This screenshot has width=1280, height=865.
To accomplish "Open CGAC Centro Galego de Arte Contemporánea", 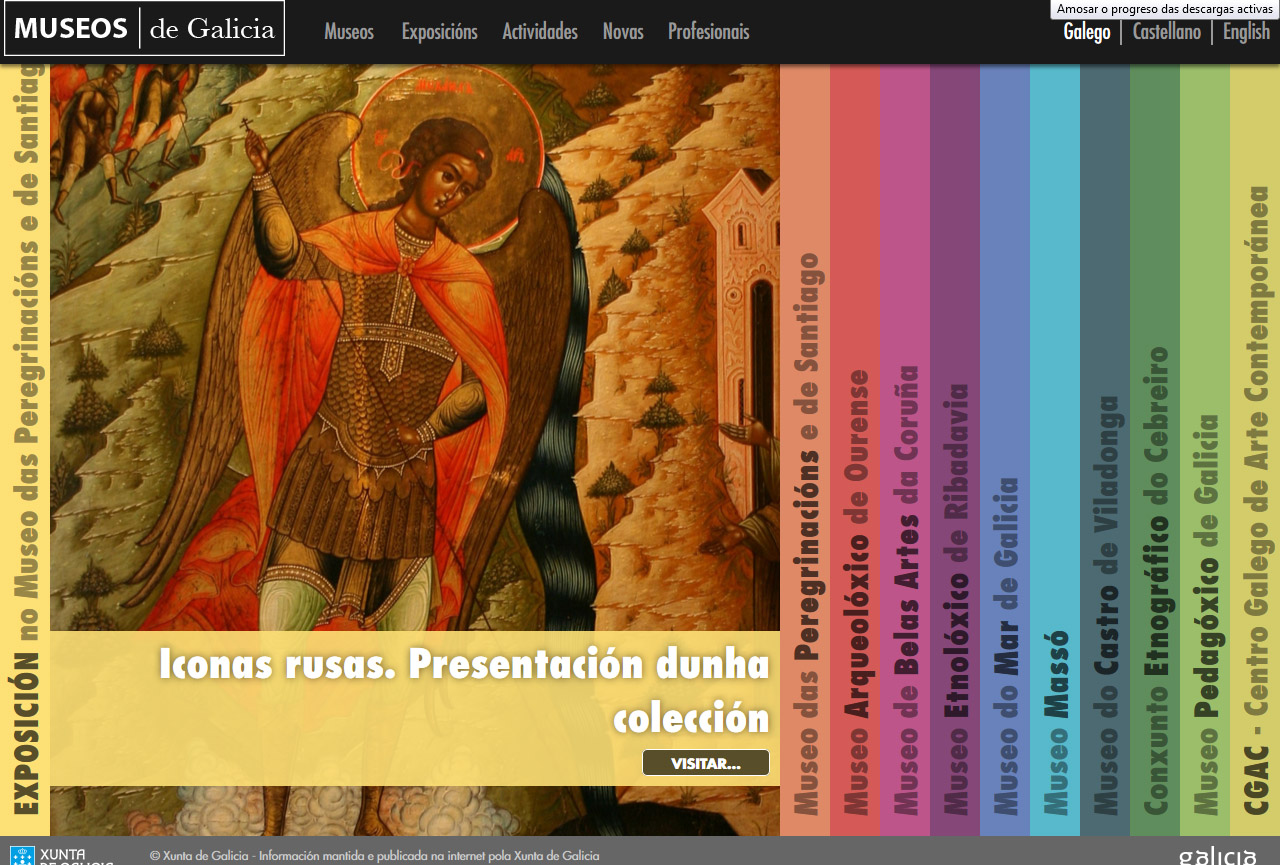I will point(1255,450).
